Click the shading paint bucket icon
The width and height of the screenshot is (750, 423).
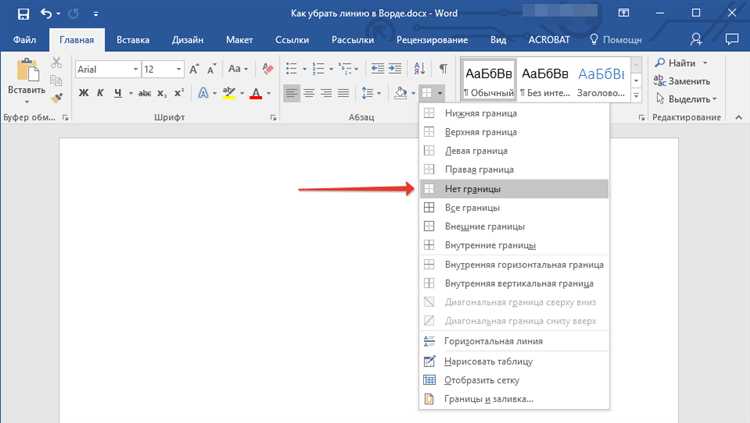tap(400, 93)
